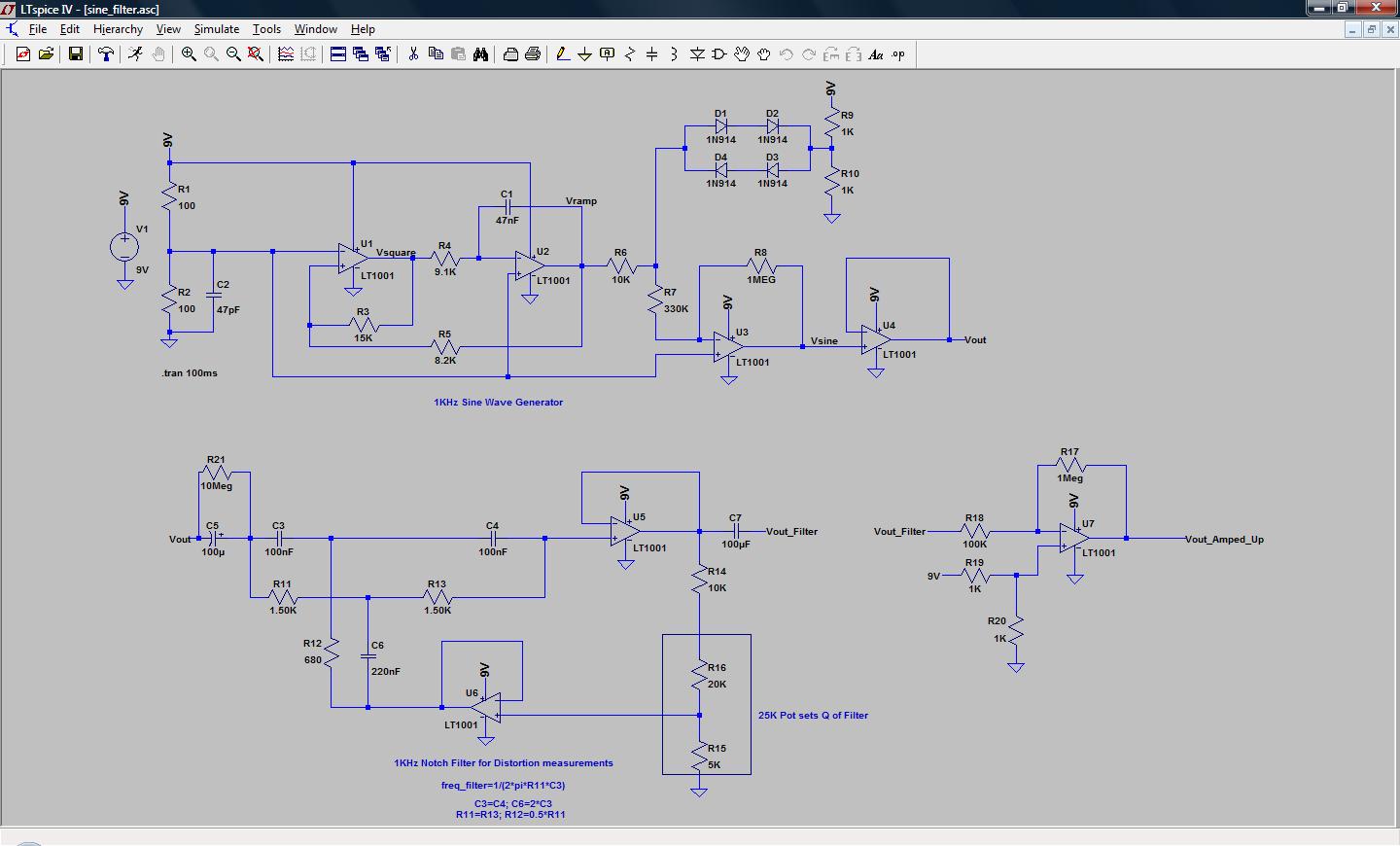1400x846 pixels.
Task: Click the Zoom to fit icon
Action: coord(256,54)
